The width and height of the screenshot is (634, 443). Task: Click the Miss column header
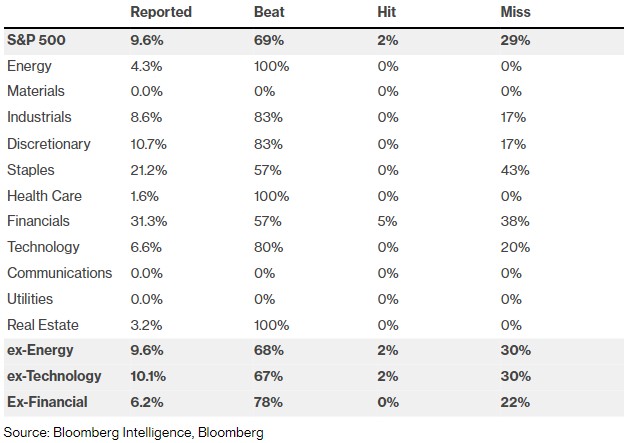tap(515, 12)
